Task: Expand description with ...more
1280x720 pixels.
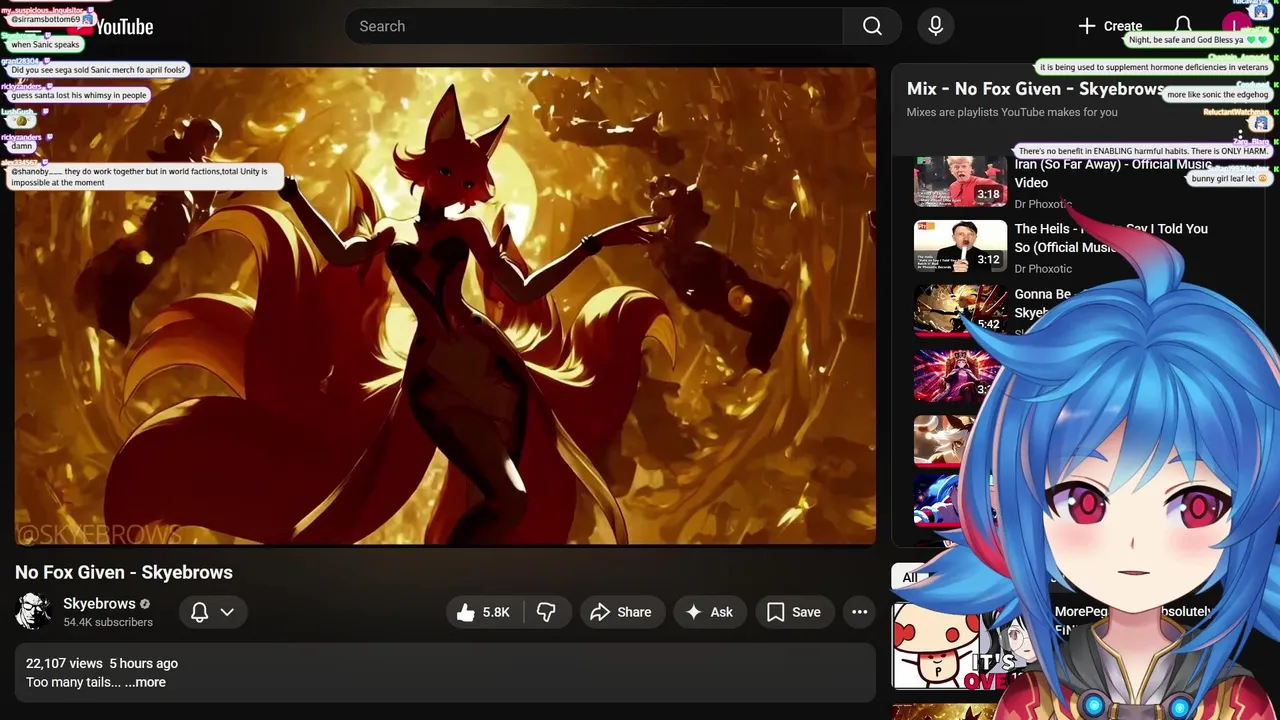Action: (145, 682)
